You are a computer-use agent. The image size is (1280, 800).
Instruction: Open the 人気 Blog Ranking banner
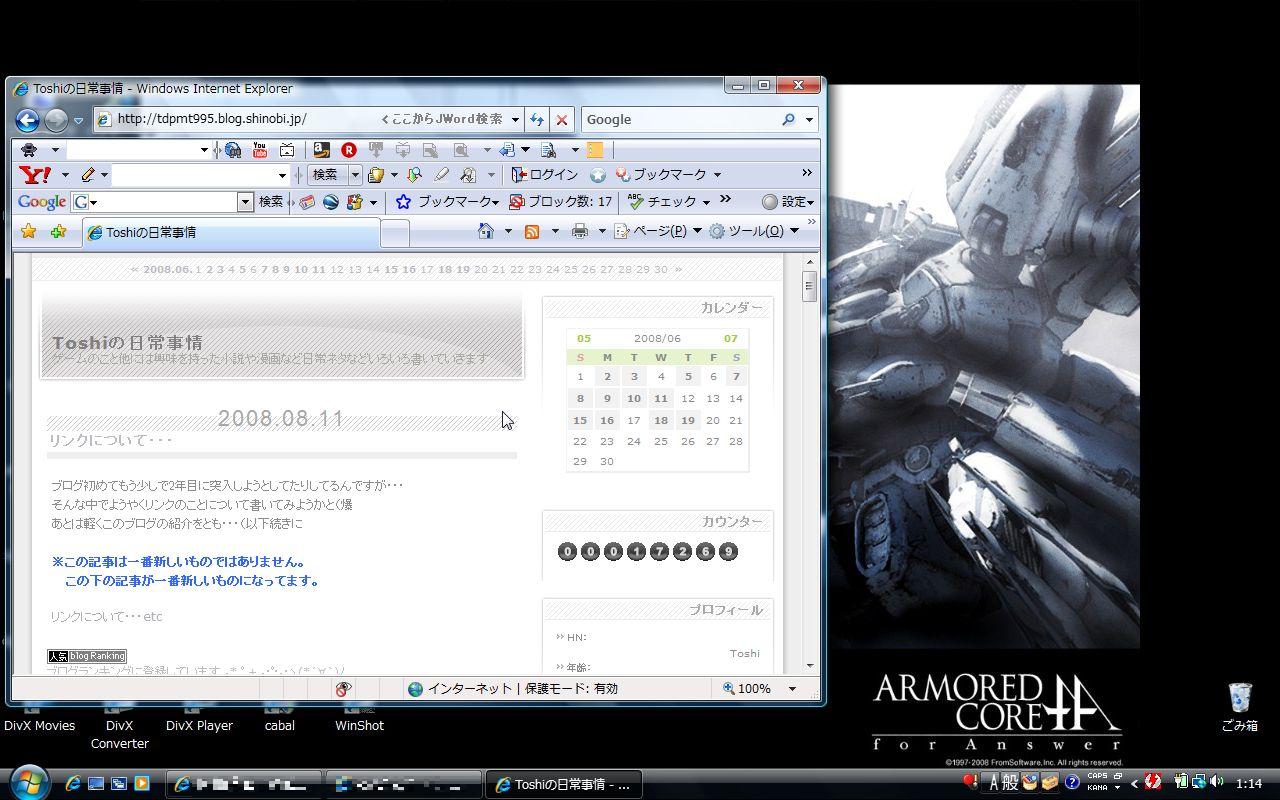click(x=87, y=656)
